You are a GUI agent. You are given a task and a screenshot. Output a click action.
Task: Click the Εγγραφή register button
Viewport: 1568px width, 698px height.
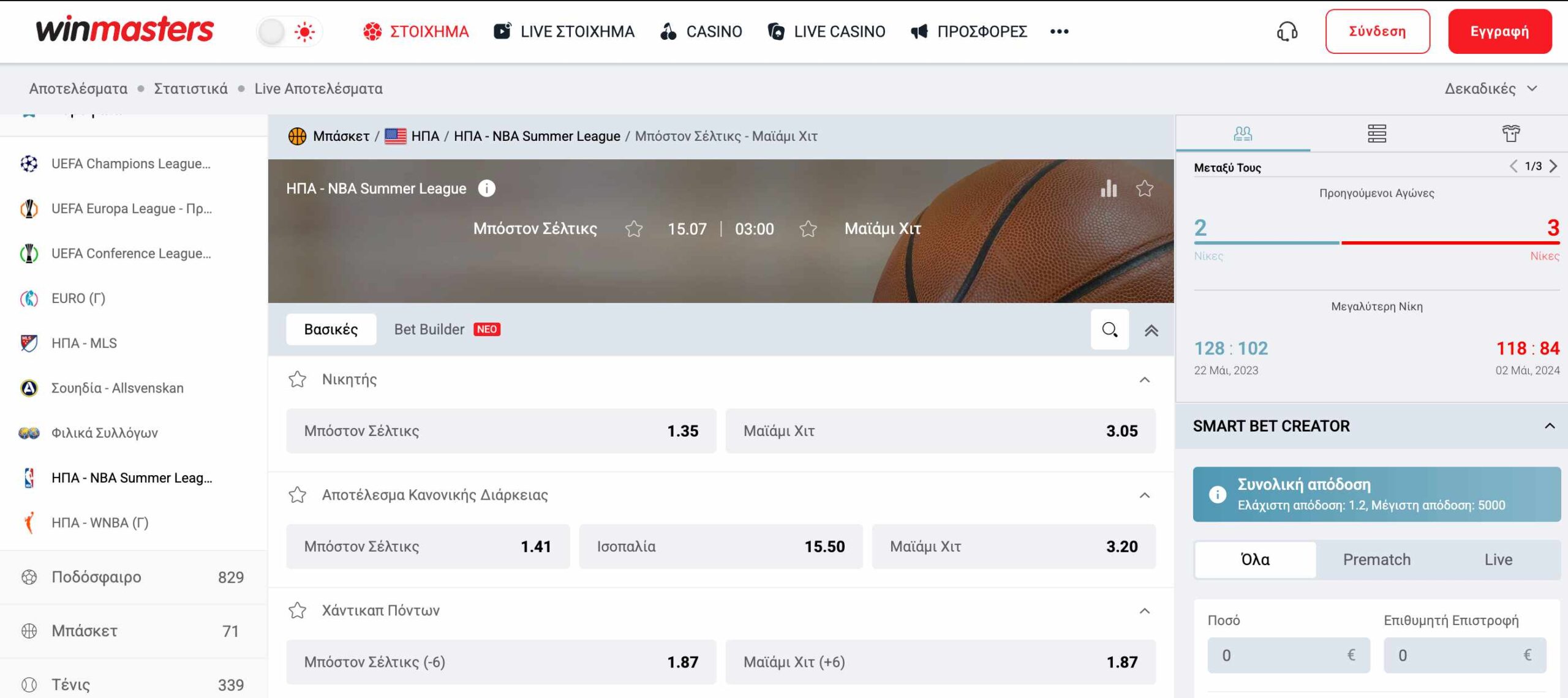tap(1499, 31)
